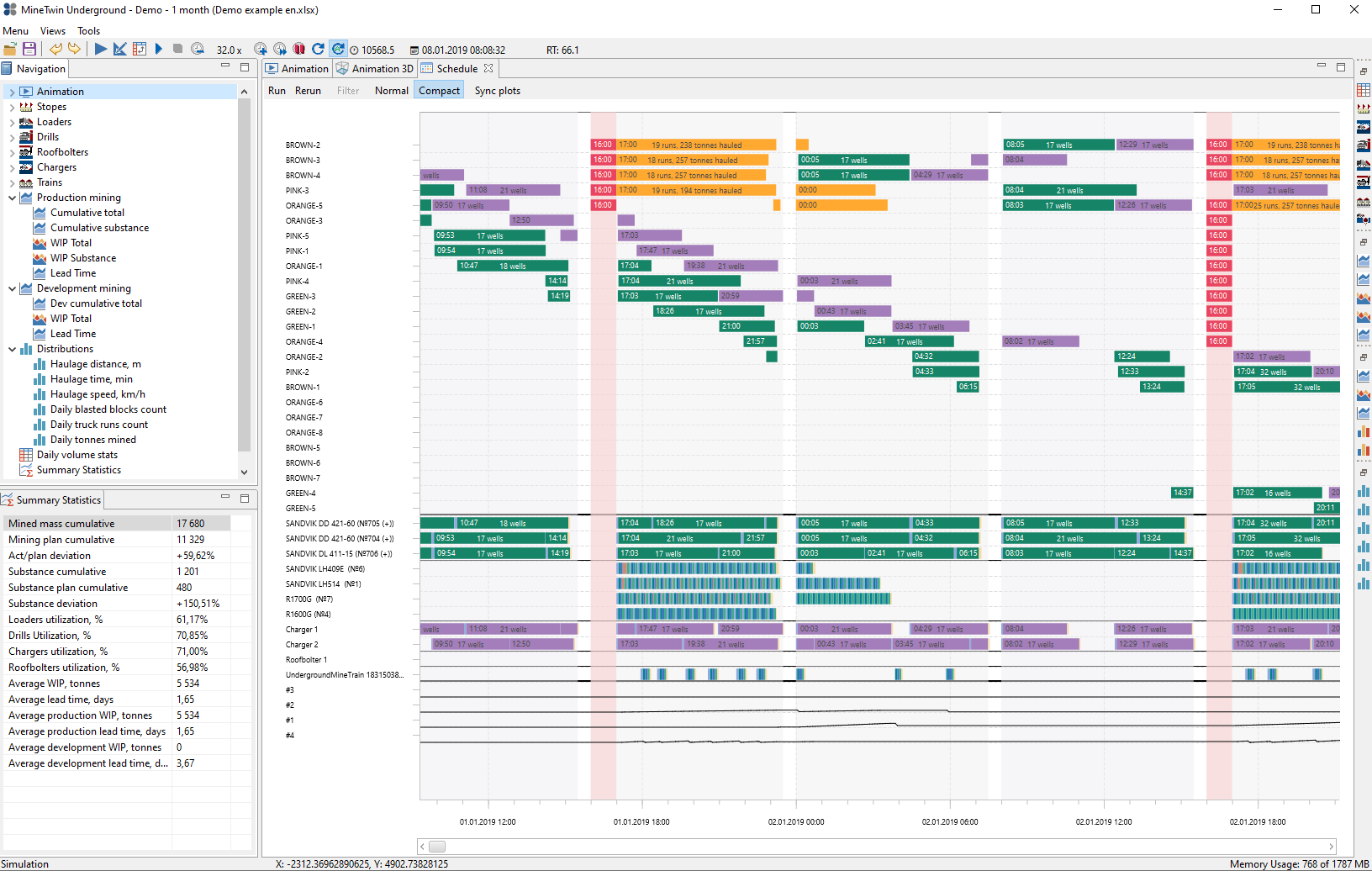
Task: Start the simulation with the large play icon
Action: coord(101,50)
